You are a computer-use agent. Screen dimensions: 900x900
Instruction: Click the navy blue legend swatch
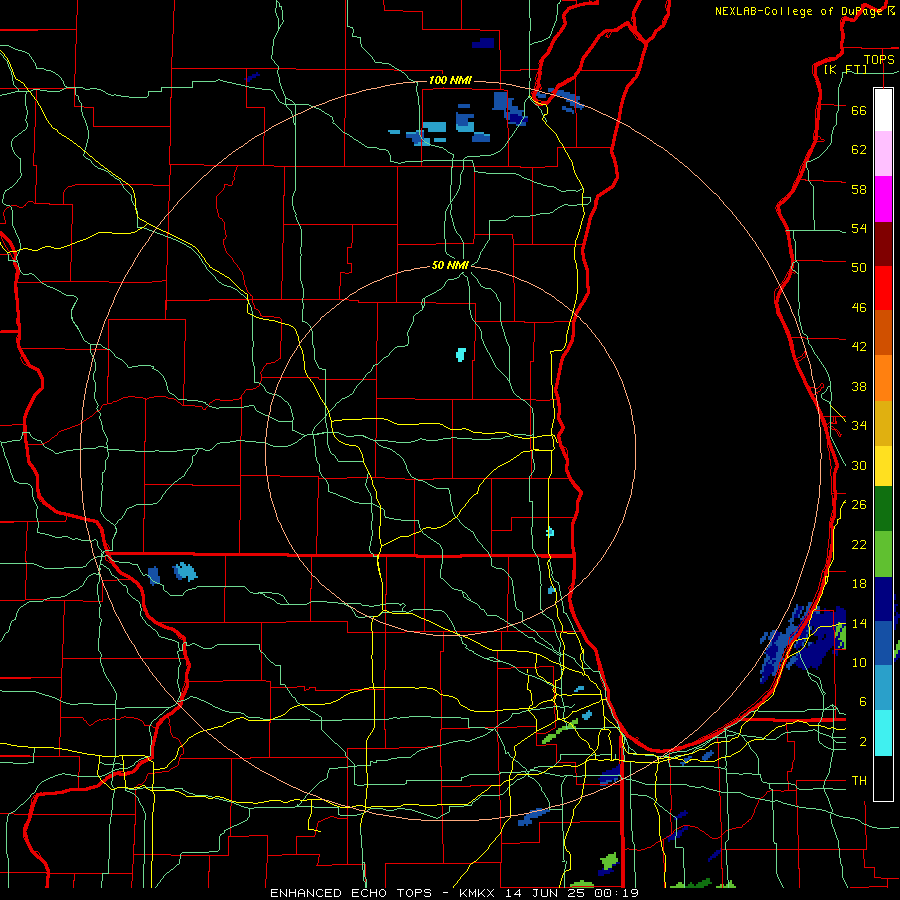(883, 599)
